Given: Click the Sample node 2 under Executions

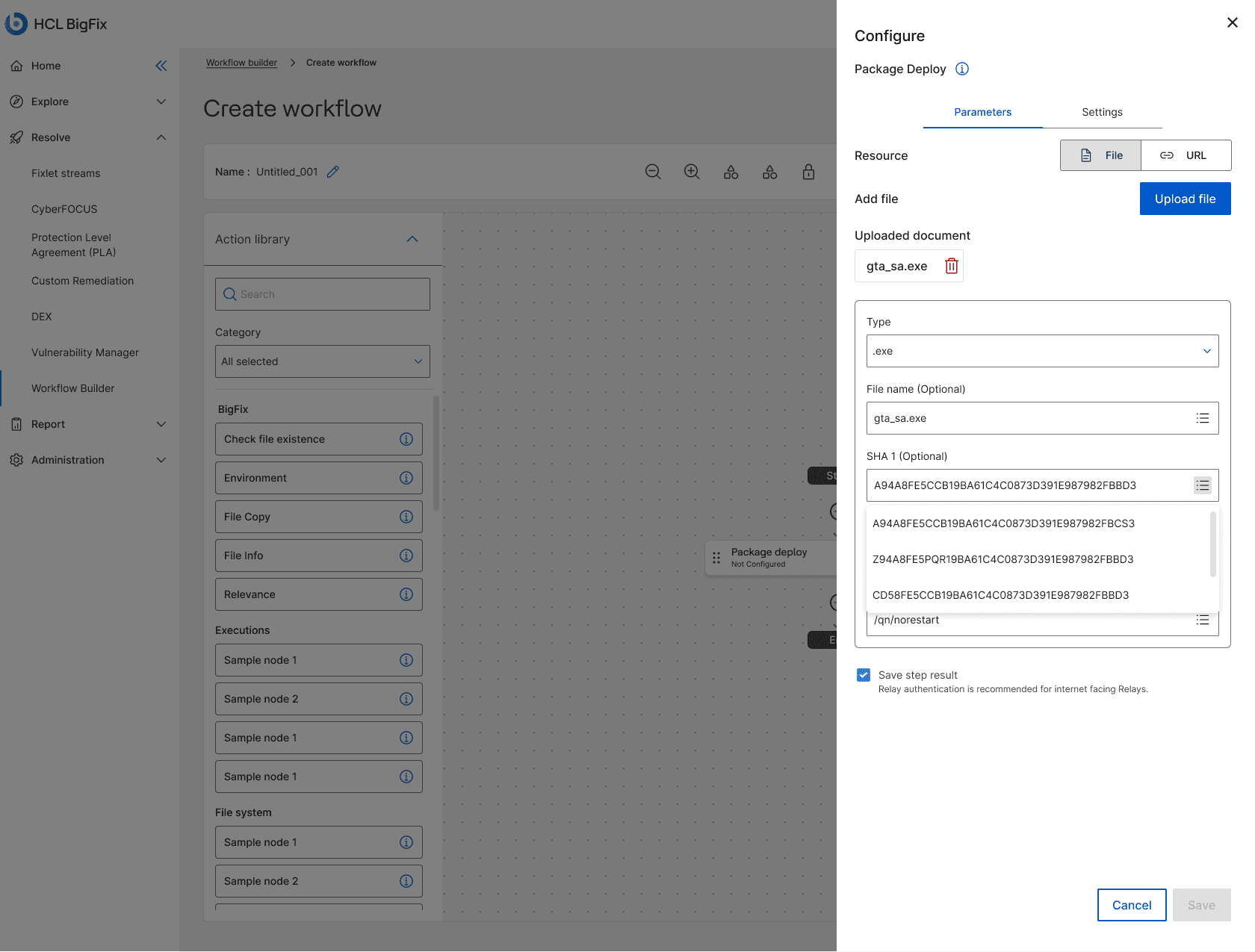Looking at the screenshot, I should pyautogui.click(x=319, y=699).
